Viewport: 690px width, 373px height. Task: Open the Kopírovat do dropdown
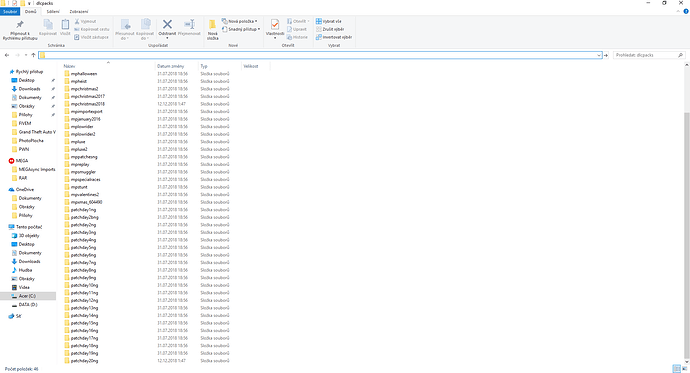[x=145, y=35]
